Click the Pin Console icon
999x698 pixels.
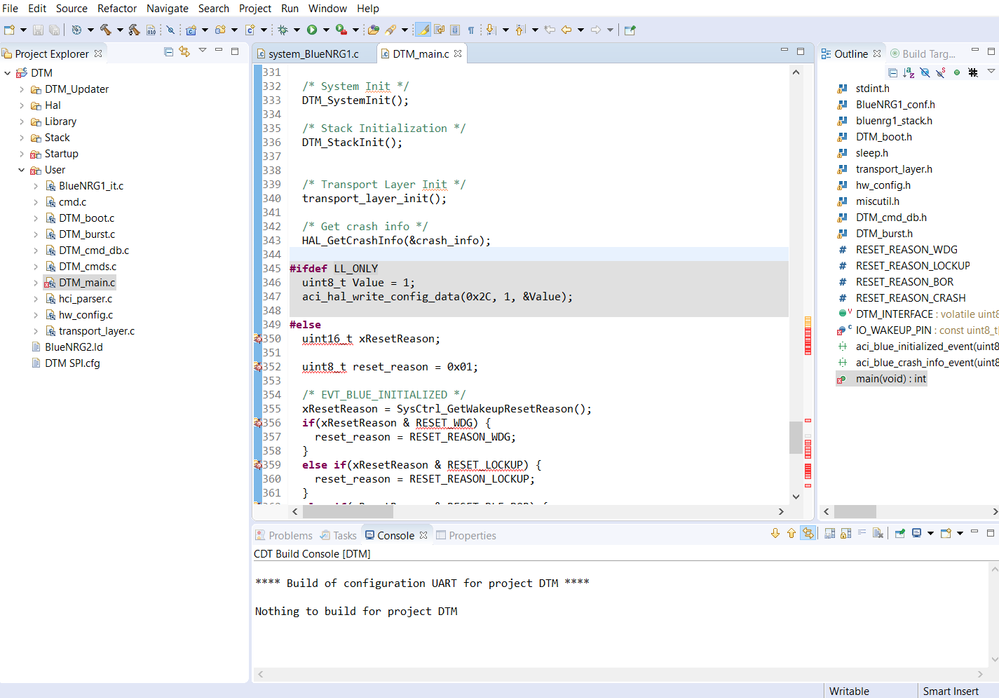pyautogui.click(x=900, y=534)
